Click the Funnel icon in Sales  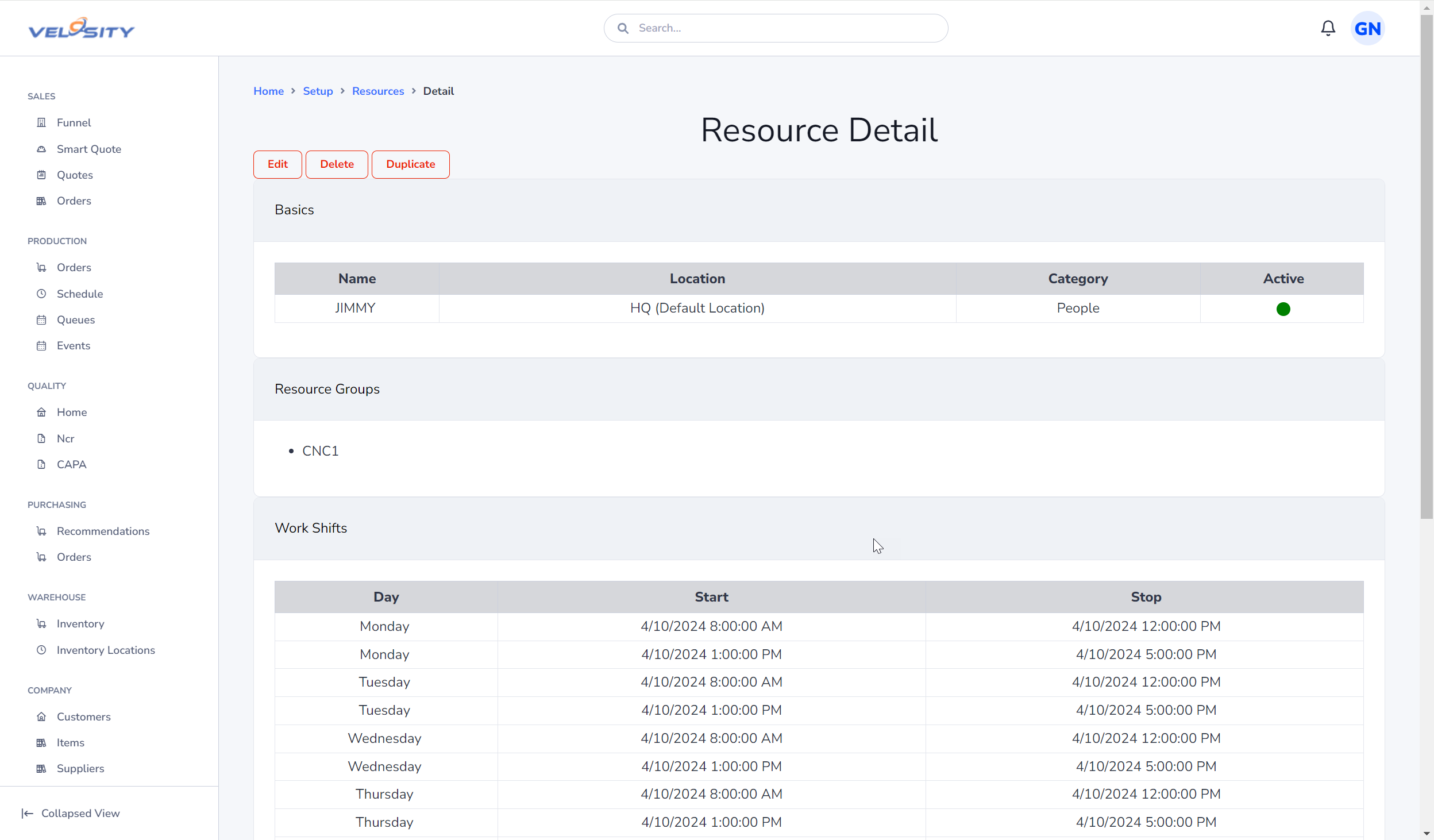click(x=41, y=122)
